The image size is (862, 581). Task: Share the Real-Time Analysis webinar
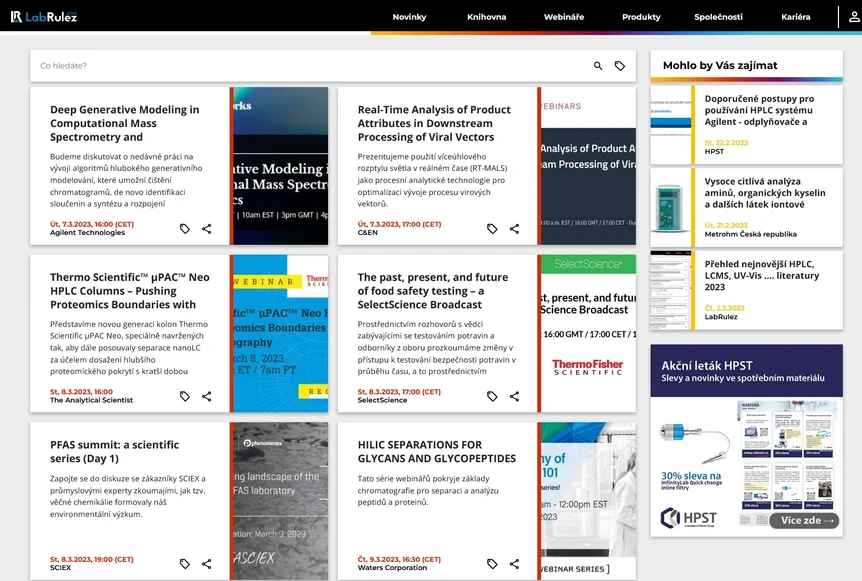(514, 229)
